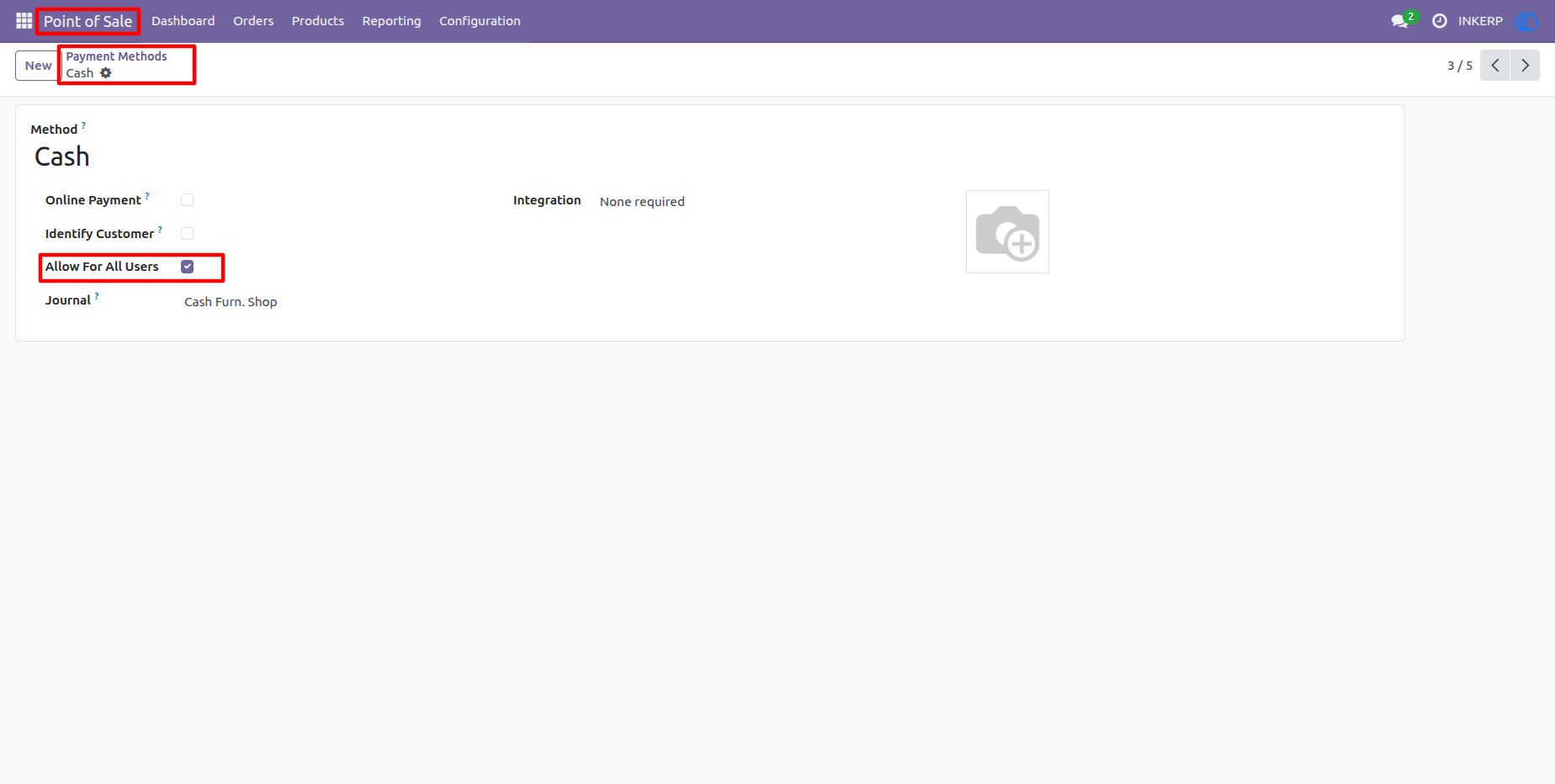Upload image via camera placeholder
The height and width of the screenshot is (784, 1555).
coord(1007,231)
